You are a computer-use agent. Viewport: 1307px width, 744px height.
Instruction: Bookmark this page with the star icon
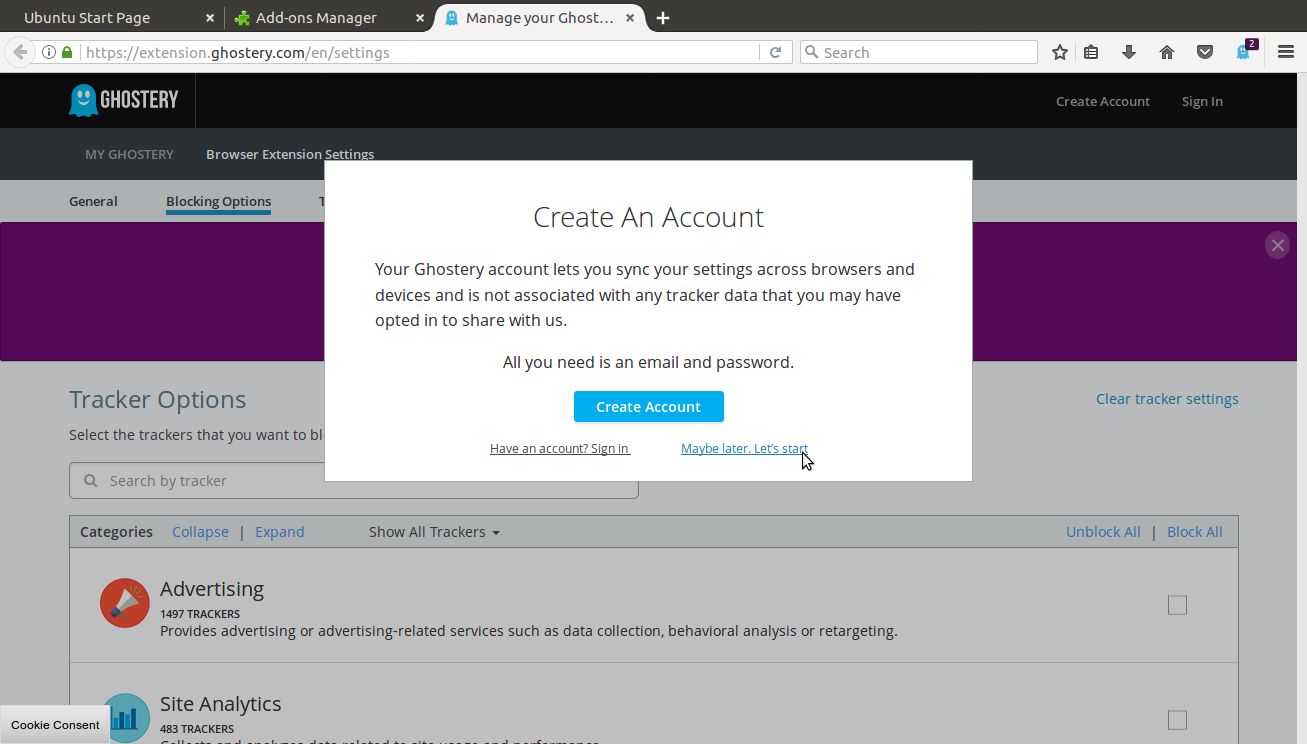(x=1060, y=52)
